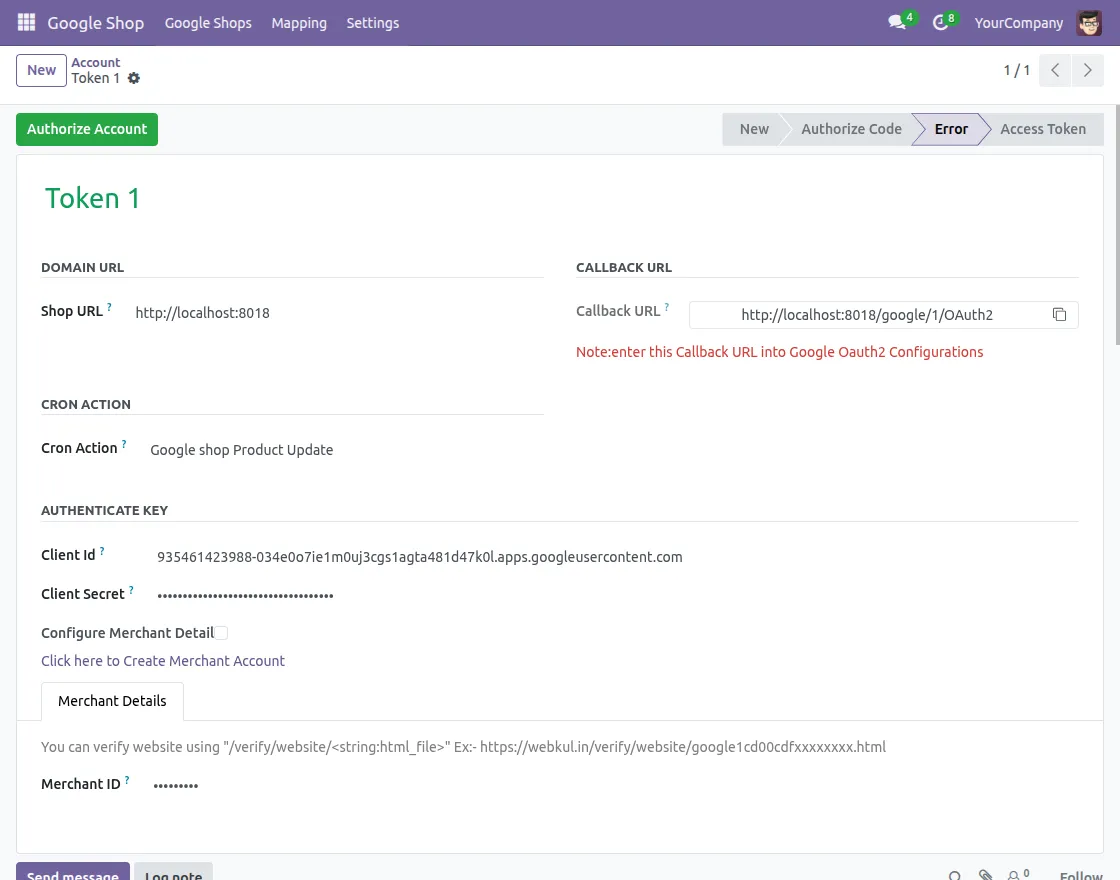This screenshot has height=880, width=1120.
Task: Go to the next record with the right arrow
Action: (1088, 70)
